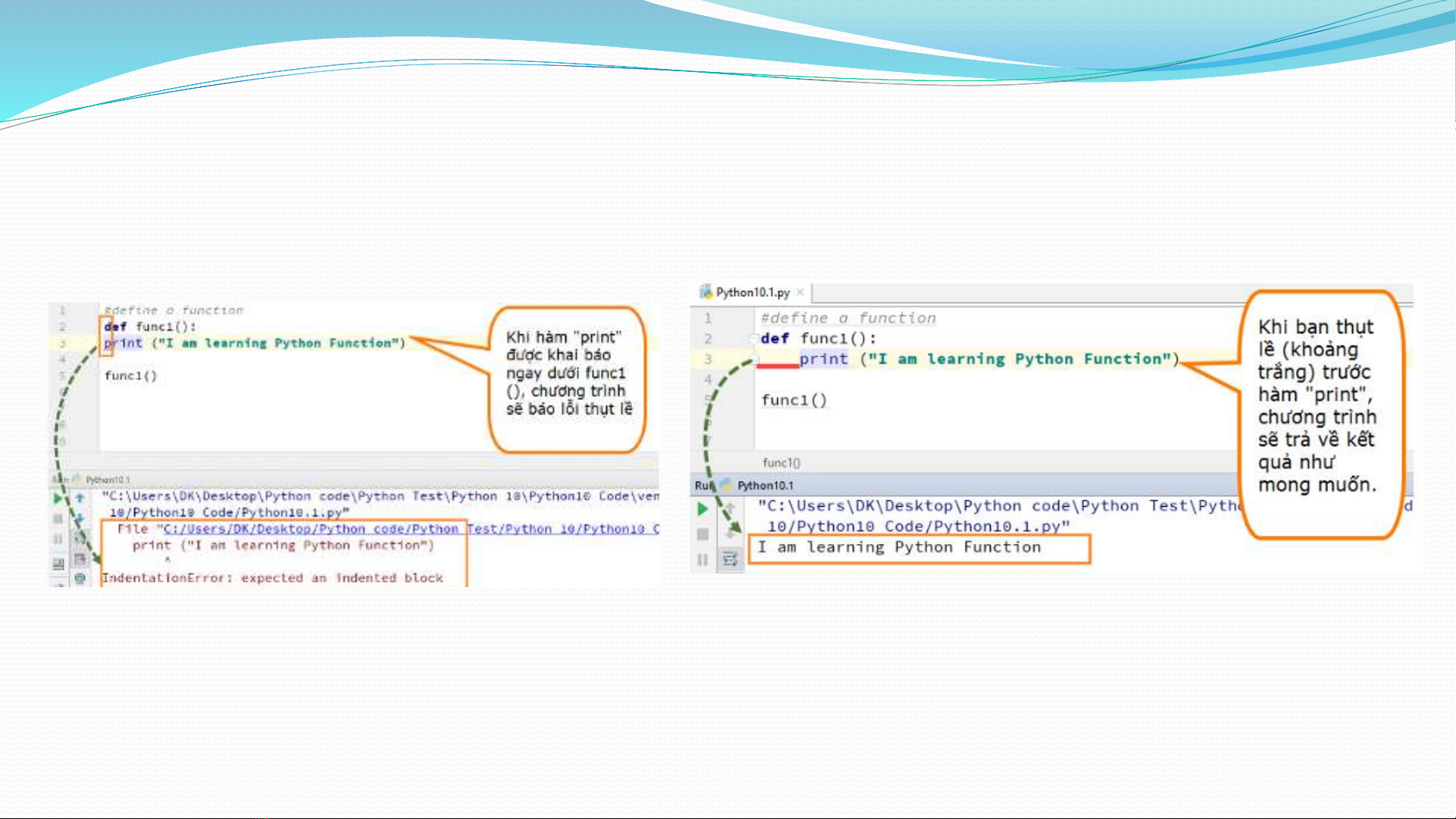Screen dimensions: 1456x819
Task: Click the green Rerun icon in left screenshot
Action: click(x=58, y=499)
